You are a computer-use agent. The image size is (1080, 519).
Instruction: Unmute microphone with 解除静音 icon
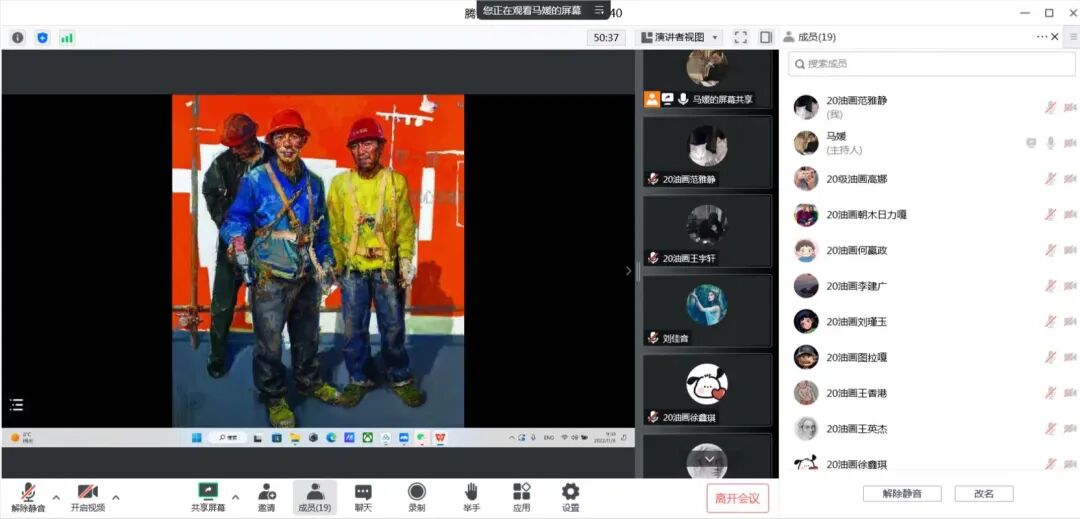(28, 491)
